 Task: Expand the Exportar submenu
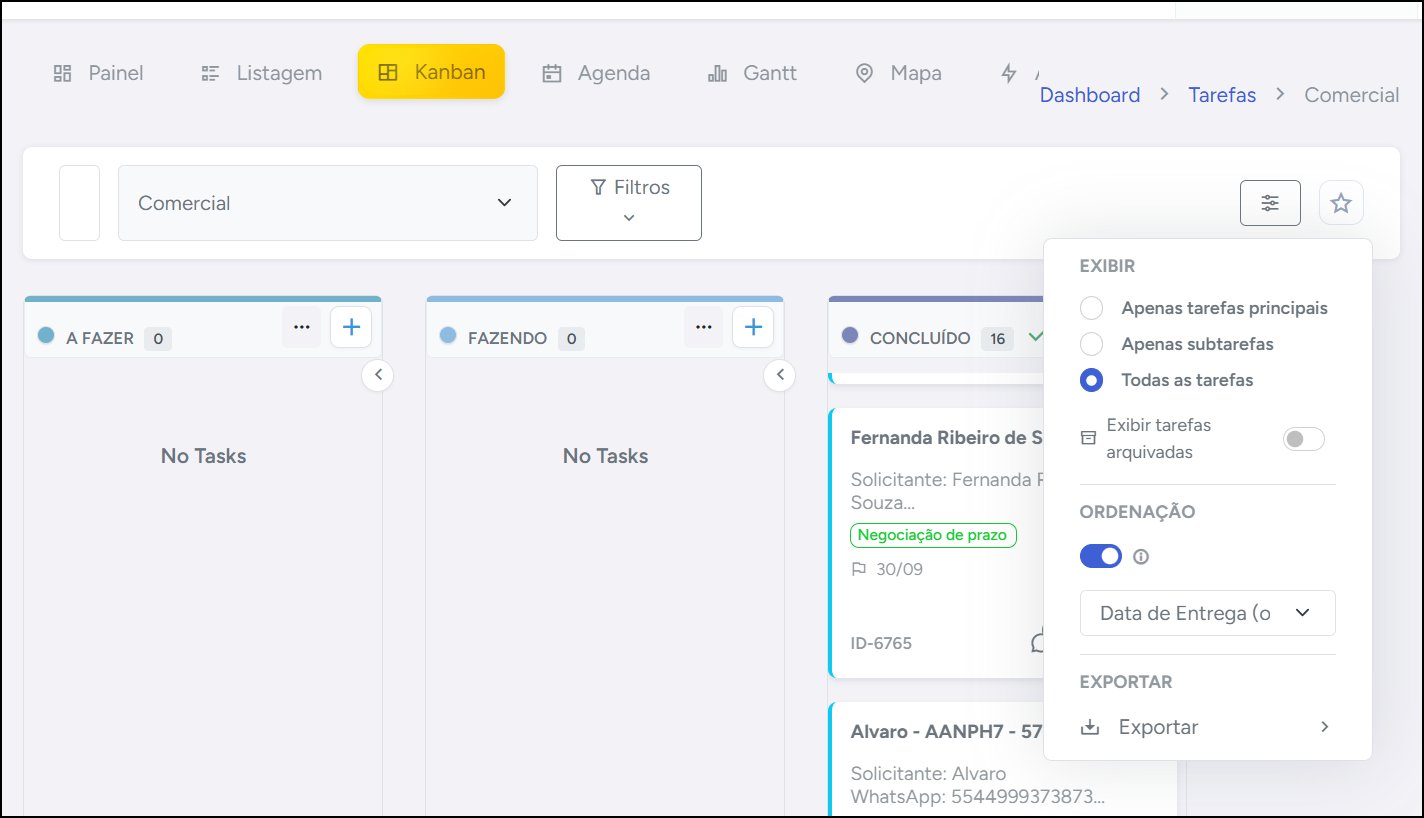(1208, 727)
